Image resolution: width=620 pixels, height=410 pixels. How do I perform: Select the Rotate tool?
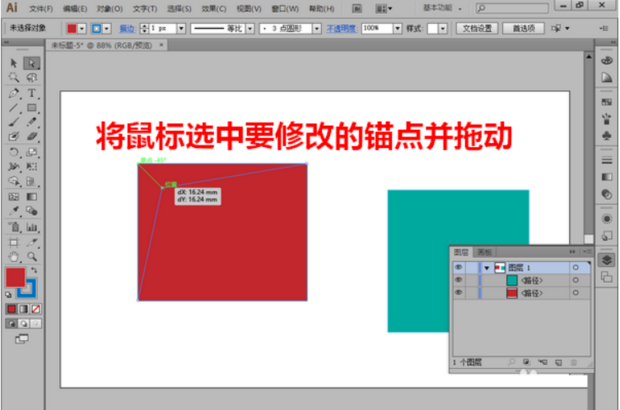[14, 152]
